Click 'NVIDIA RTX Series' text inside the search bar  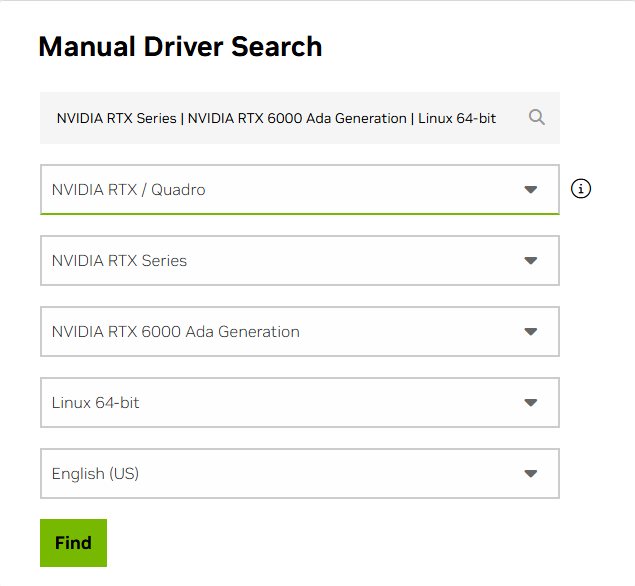click(117, 118)
